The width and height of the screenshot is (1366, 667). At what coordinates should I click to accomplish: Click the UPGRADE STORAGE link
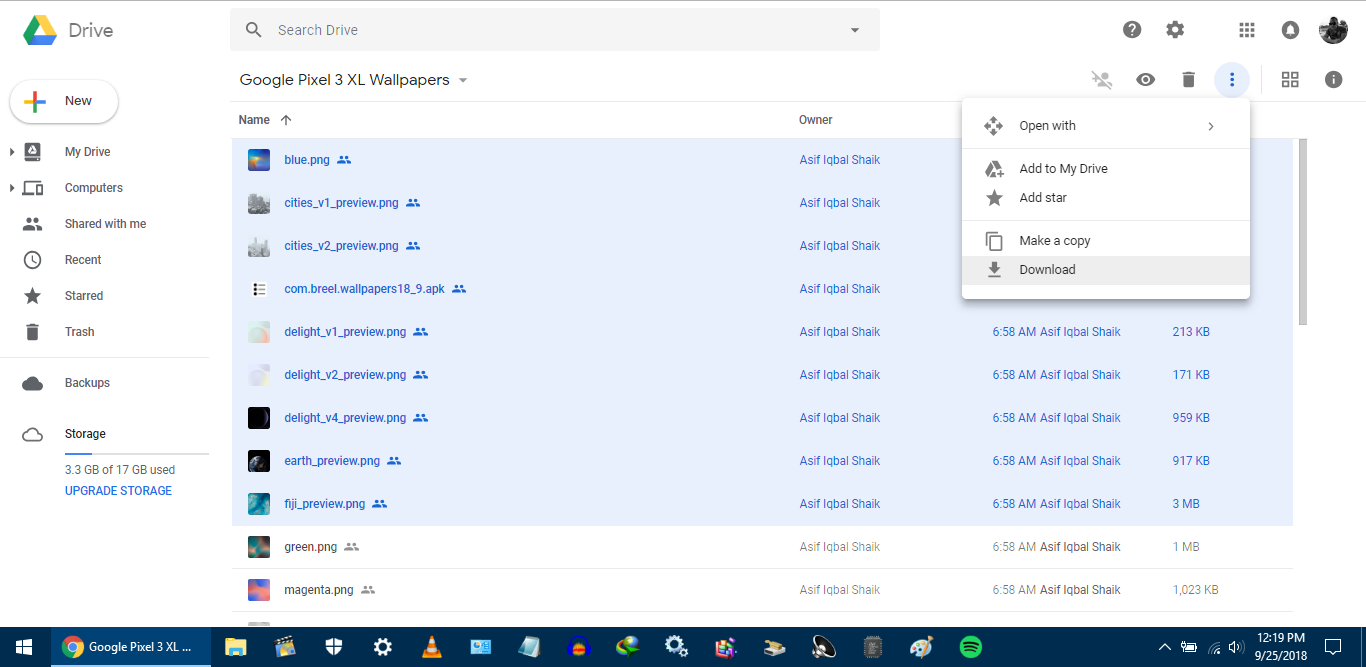pyautogui.click(x=118, y=491)
